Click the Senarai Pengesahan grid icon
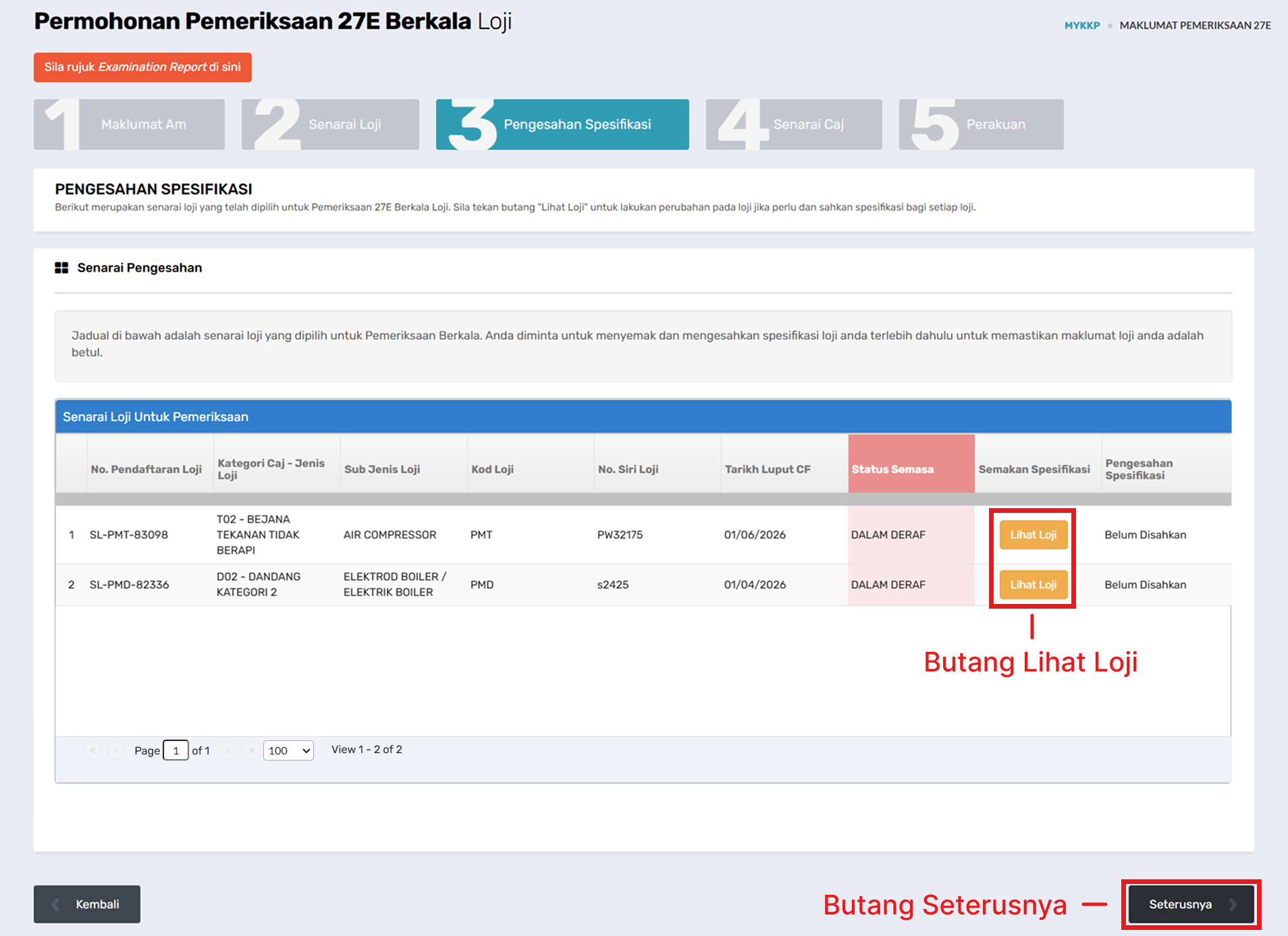Screen dimensions: 1288x936 [61, 268]
